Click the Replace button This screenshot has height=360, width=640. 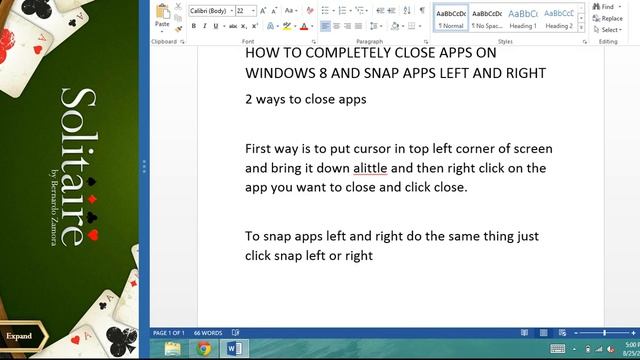608,18
